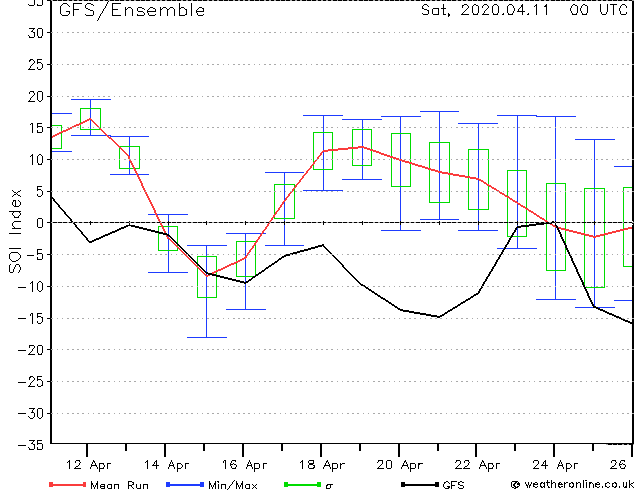Viewport: 634px width, 490px height.
Task: Click the 'SOI Index' y-axis label
Action: 15,231
